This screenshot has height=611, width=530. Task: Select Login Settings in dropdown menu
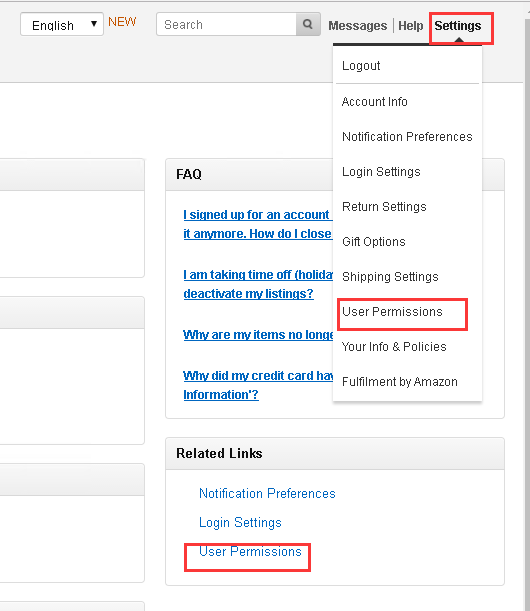(x=381, y=172)
